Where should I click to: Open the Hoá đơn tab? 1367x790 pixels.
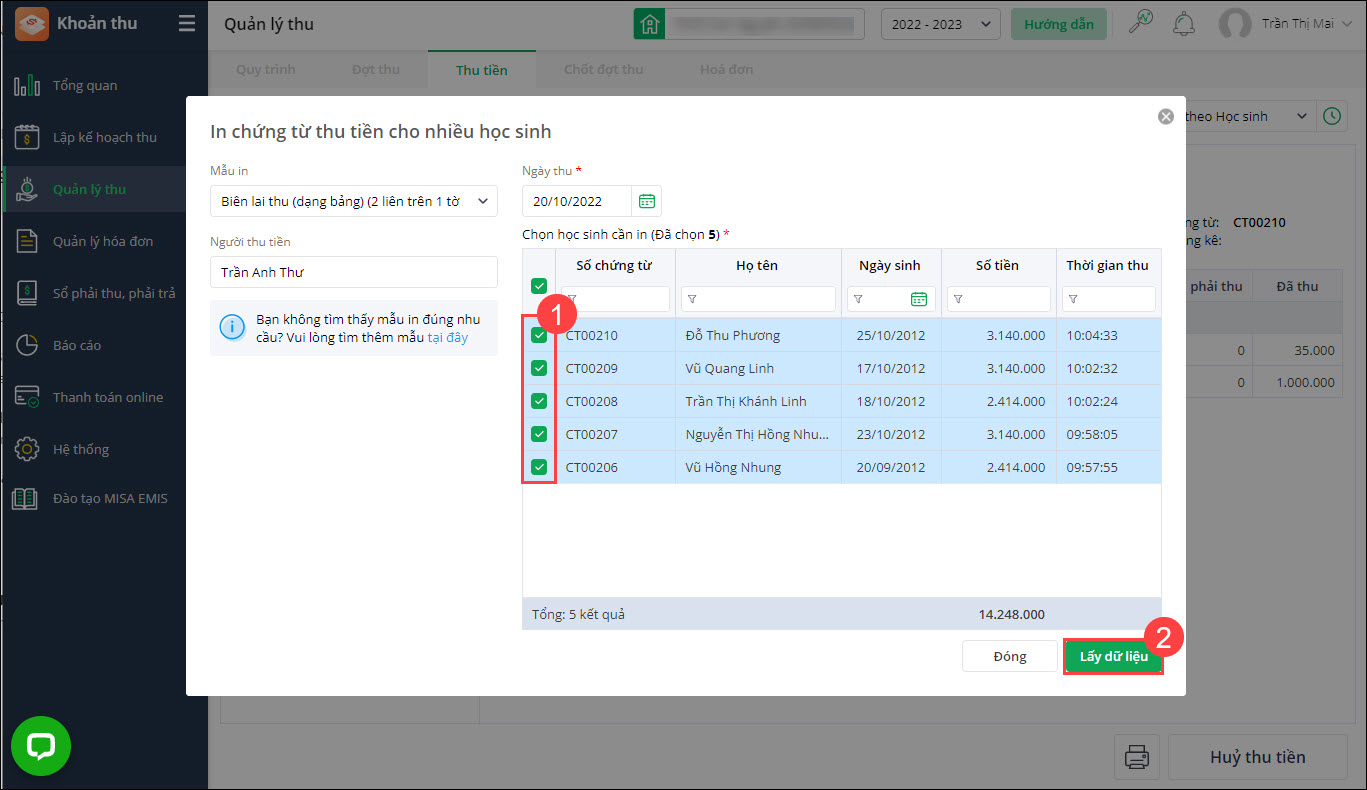click(727, 70)
